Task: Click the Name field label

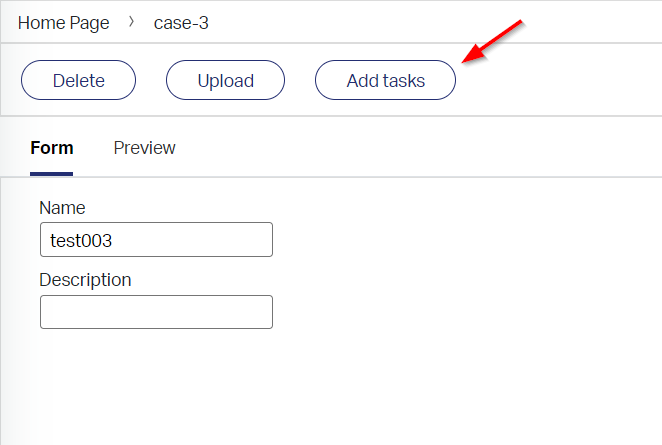Action: pyautogui.click(x=62, y=208)
